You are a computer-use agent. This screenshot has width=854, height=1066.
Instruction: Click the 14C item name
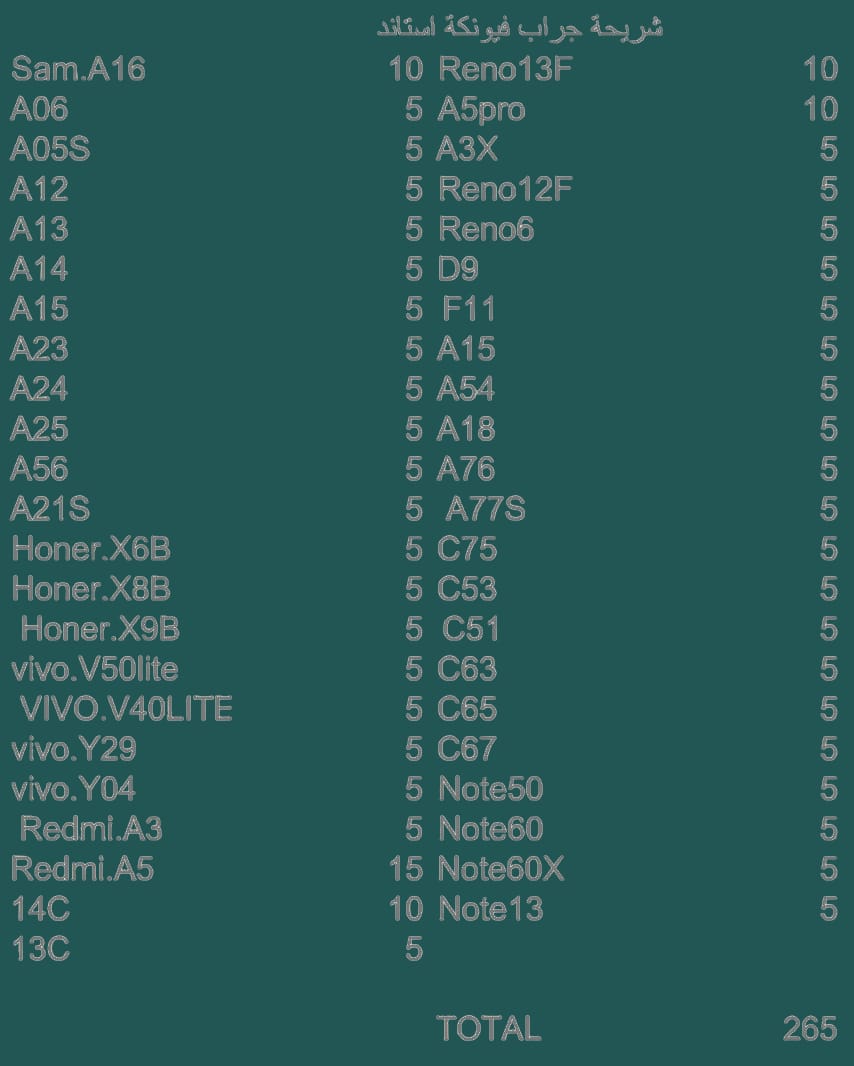point(41,908)
